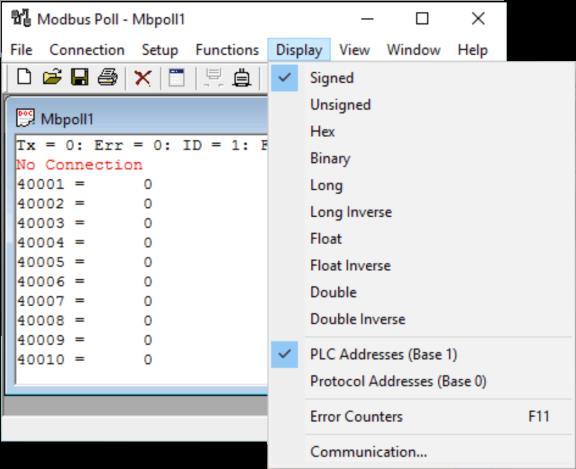Select register row 40007
This screenshot has width=576, height=469.
(84, 301)
